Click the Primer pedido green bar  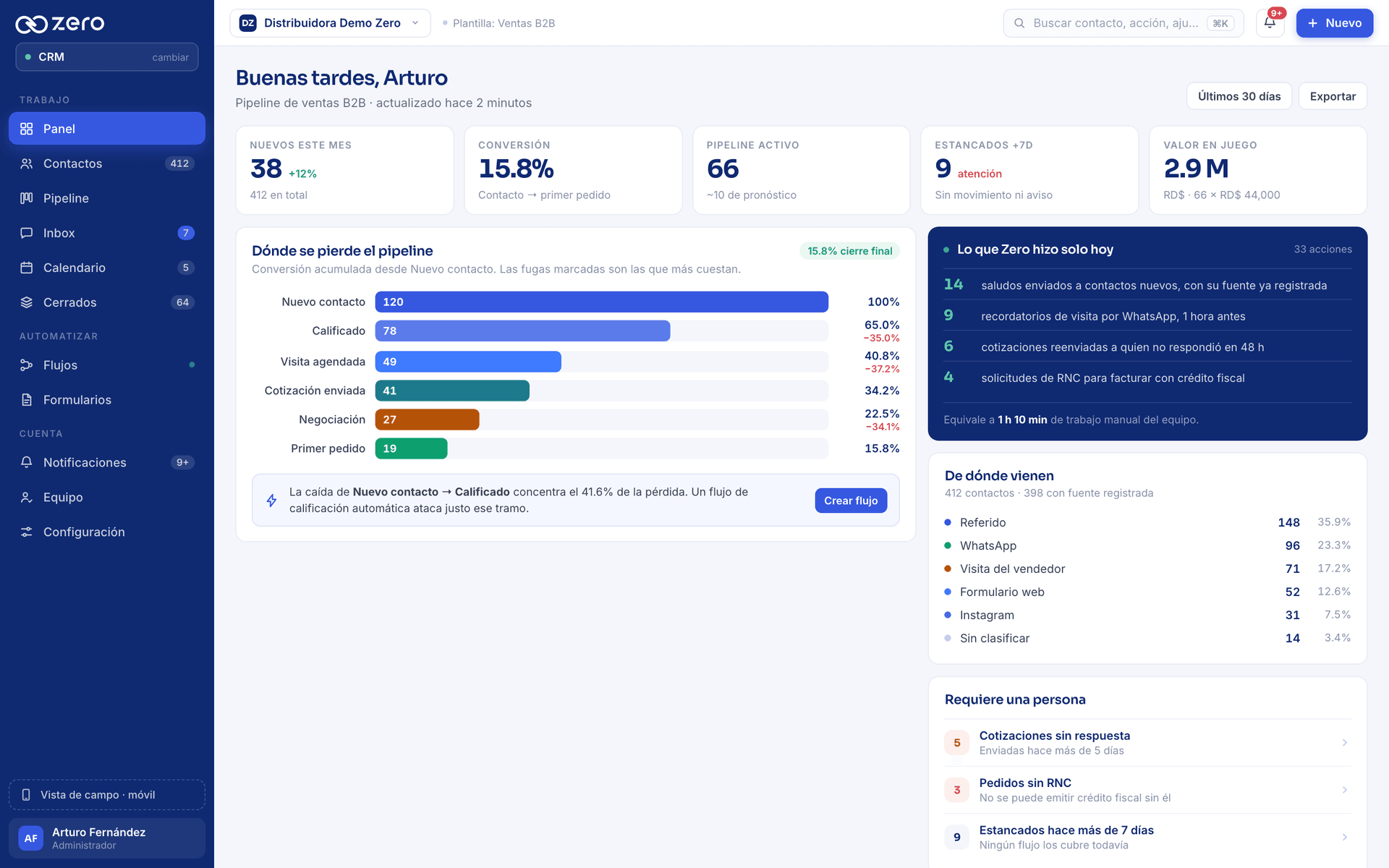[411, 448]
